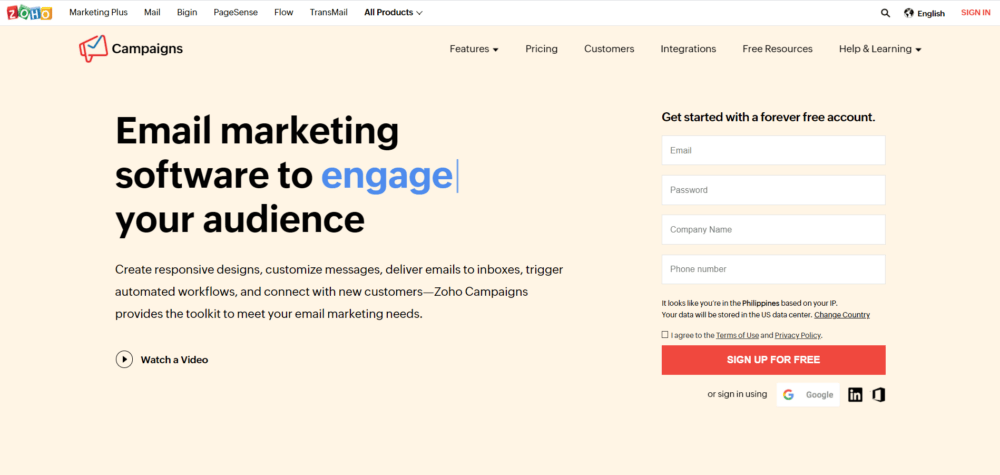Click the Change Country link
The height and width of the screenshot is (475, 1000).
tap(842, 315)
